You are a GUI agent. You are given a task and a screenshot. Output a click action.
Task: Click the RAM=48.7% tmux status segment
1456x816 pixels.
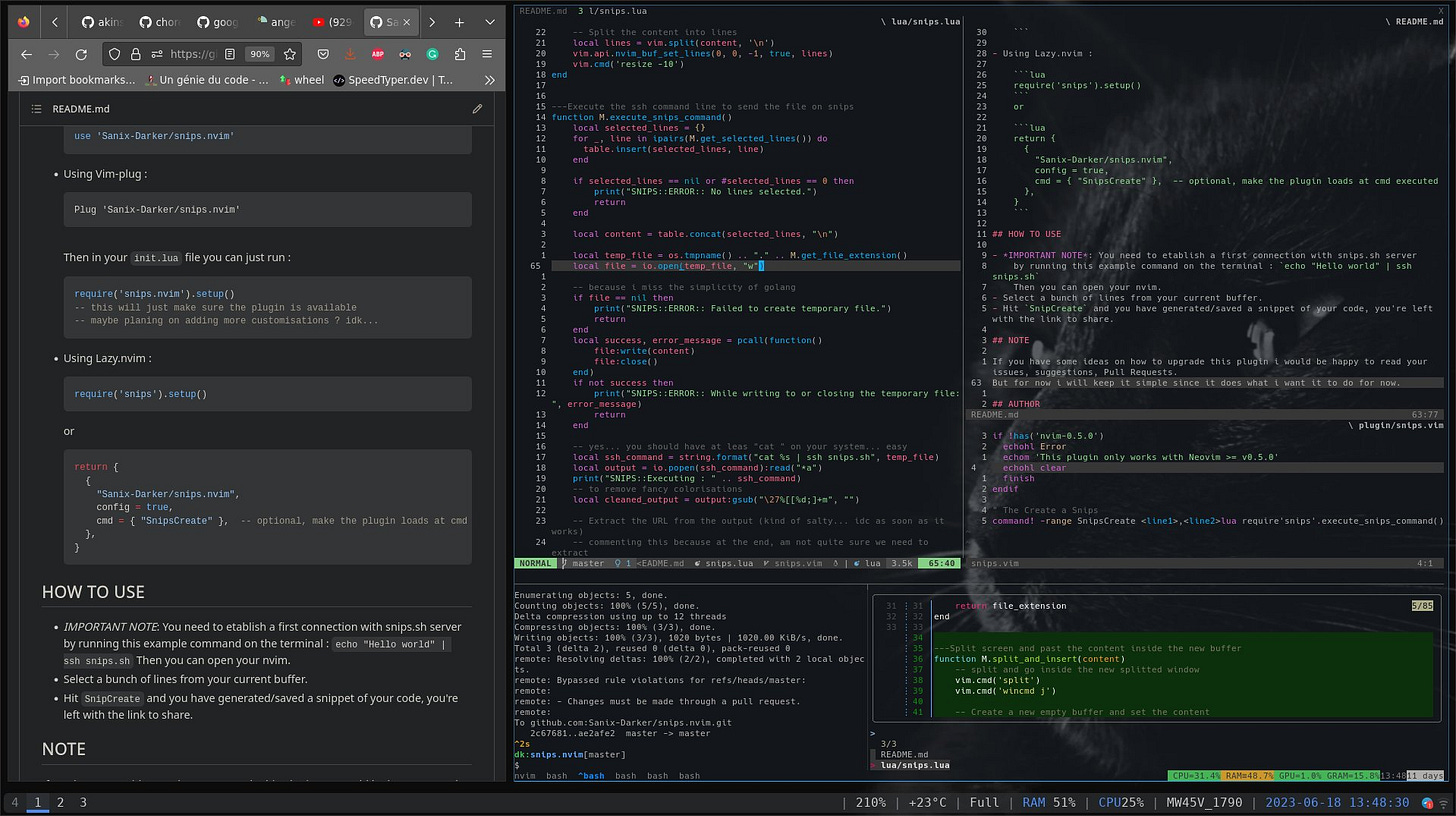pyautogui.click(x=1246, y=776)
